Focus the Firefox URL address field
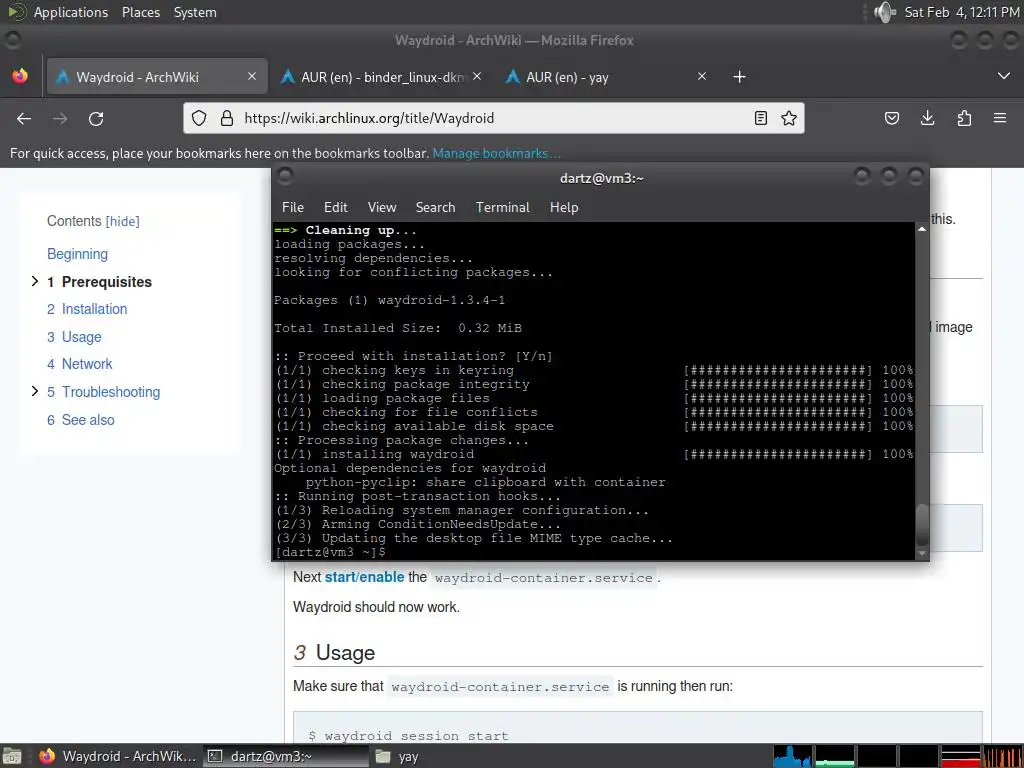The image size is (1024, 768). [494, 118]
